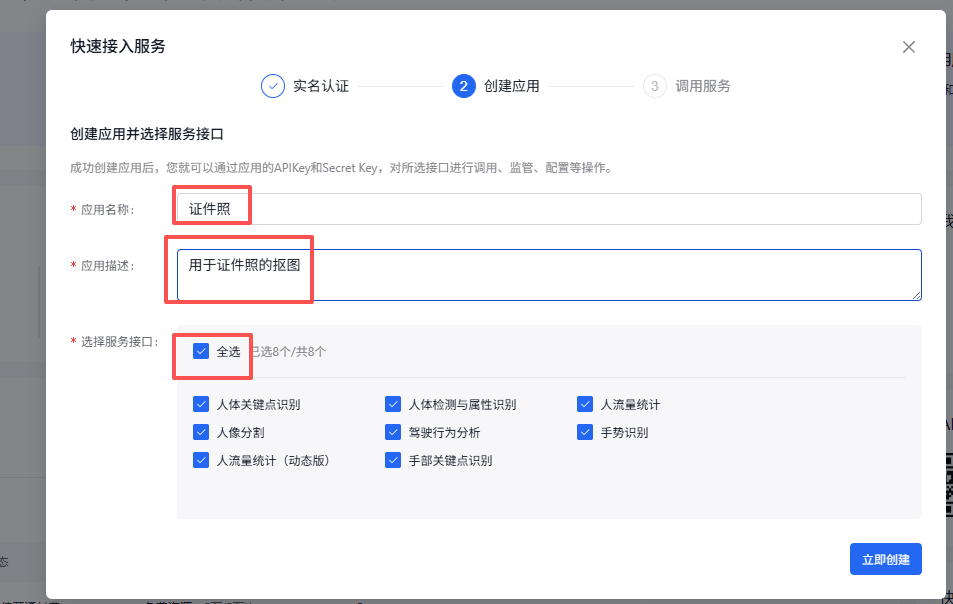Toggle 人流量统计（动态版） checkbox

(x=201, y=460)
